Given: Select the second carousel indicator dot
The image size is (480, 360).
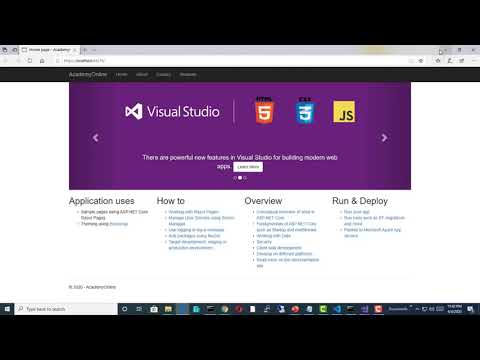Looking at the screenshot, I should (240, 178).
